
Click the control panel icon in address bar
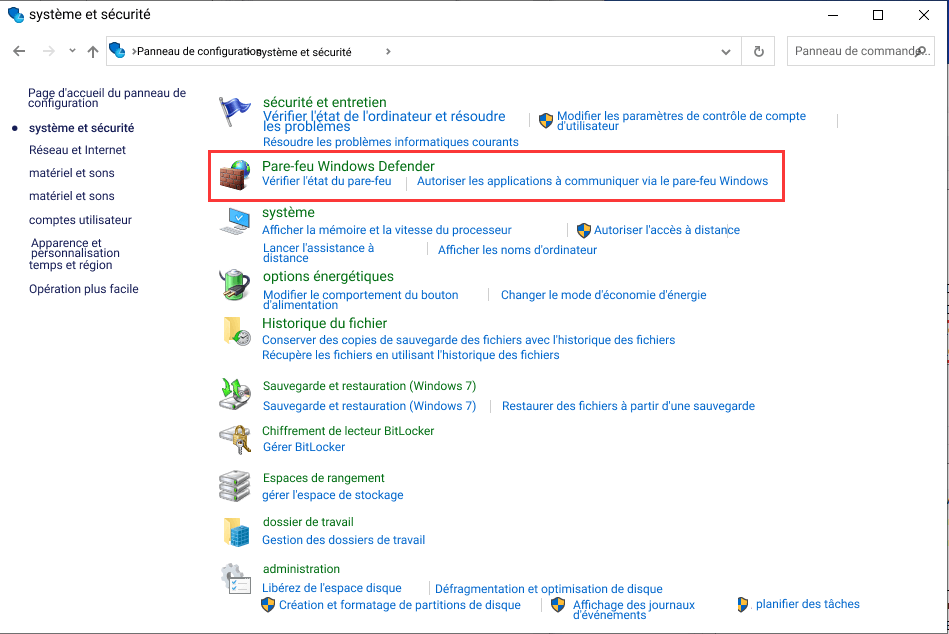pyautogui.click(x=117, y=50)
